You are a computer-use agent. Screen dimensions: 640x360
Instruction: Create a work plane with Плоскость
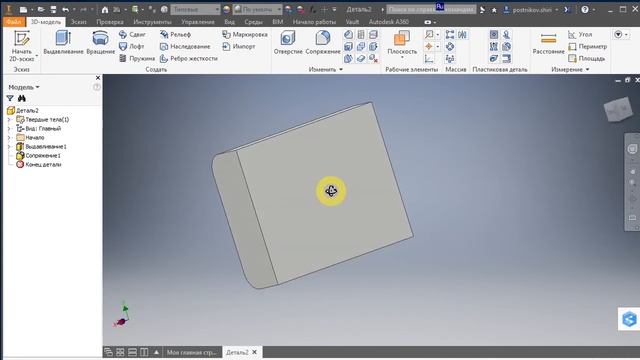coord(402,44)
